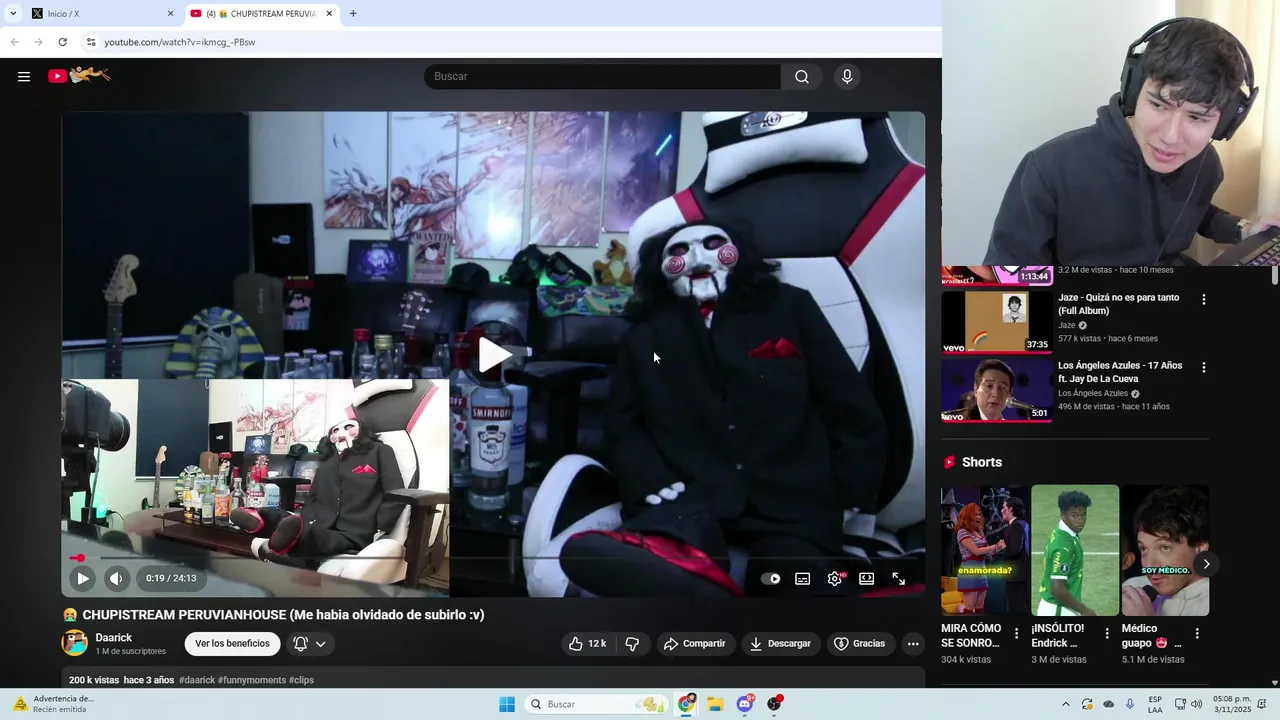Click the #funnymoments hashtag
Screen dimensions: 1280x720
point(252,680)
